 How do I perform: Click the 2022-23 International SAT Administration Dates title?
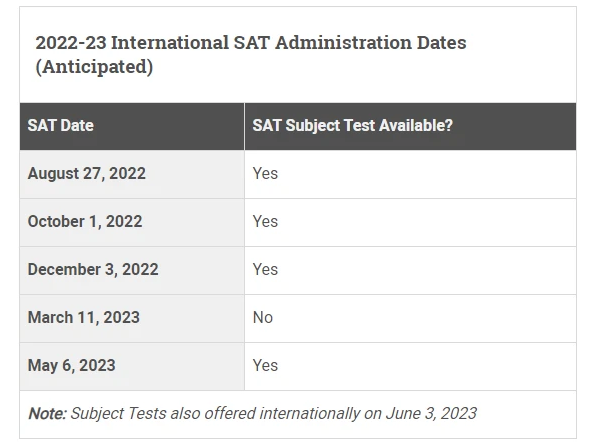pos(250,43)
